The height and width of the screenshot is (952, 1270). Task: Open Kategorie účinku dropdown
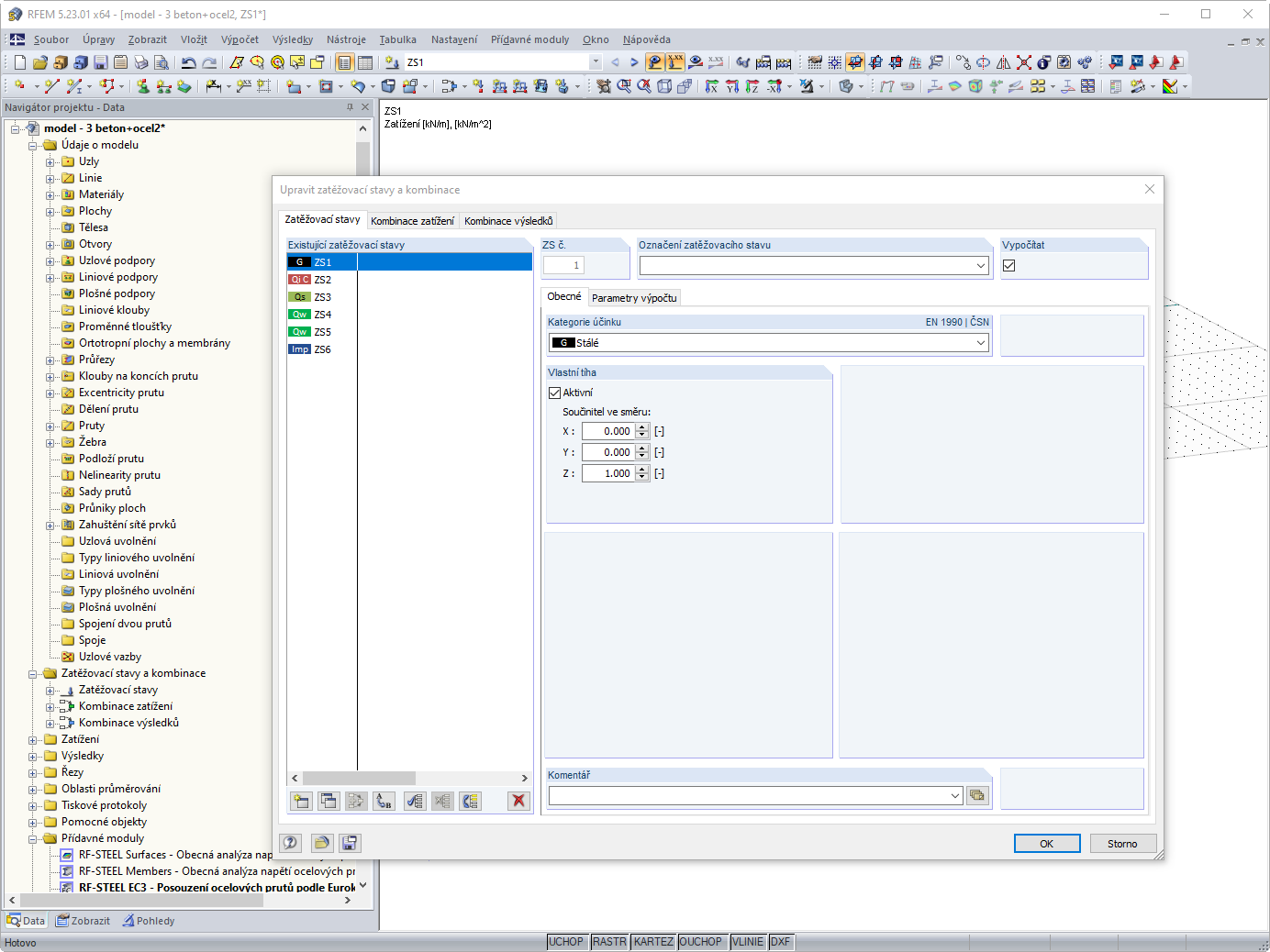(981, 343)
